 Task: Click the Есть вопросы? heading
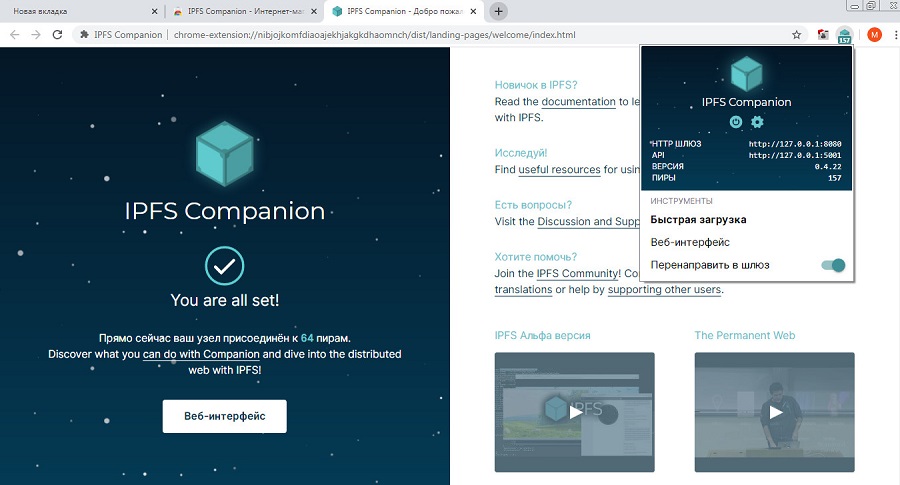coord(533,205)
